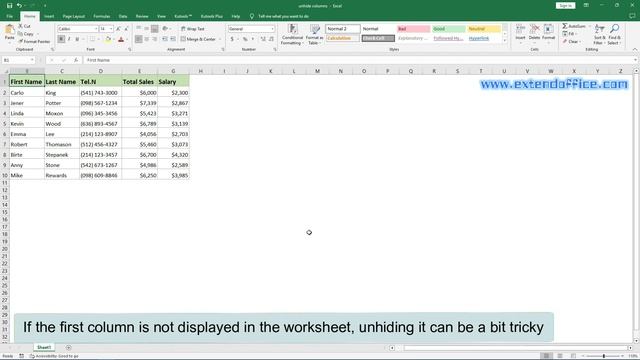Apply the Check Cell style

[378, 38]
